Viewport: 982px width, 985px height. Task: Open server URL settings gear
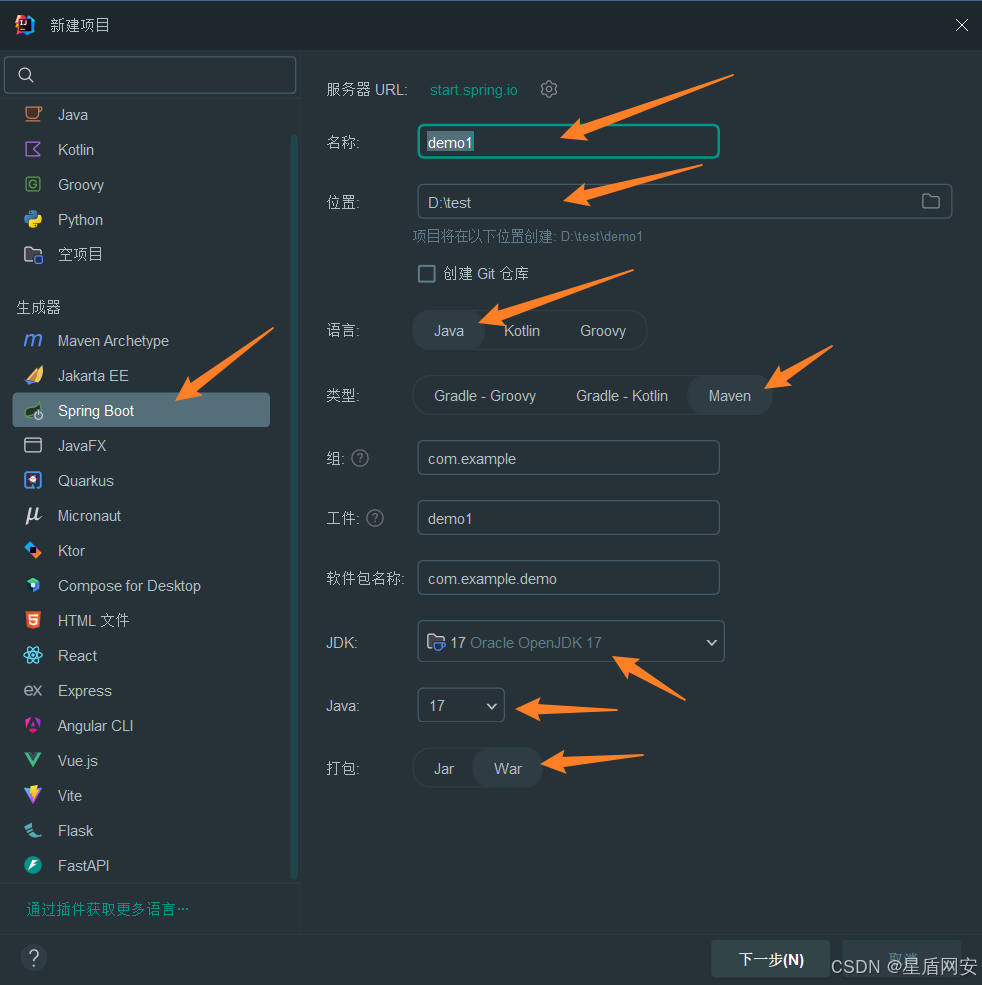tap(548, 89)
